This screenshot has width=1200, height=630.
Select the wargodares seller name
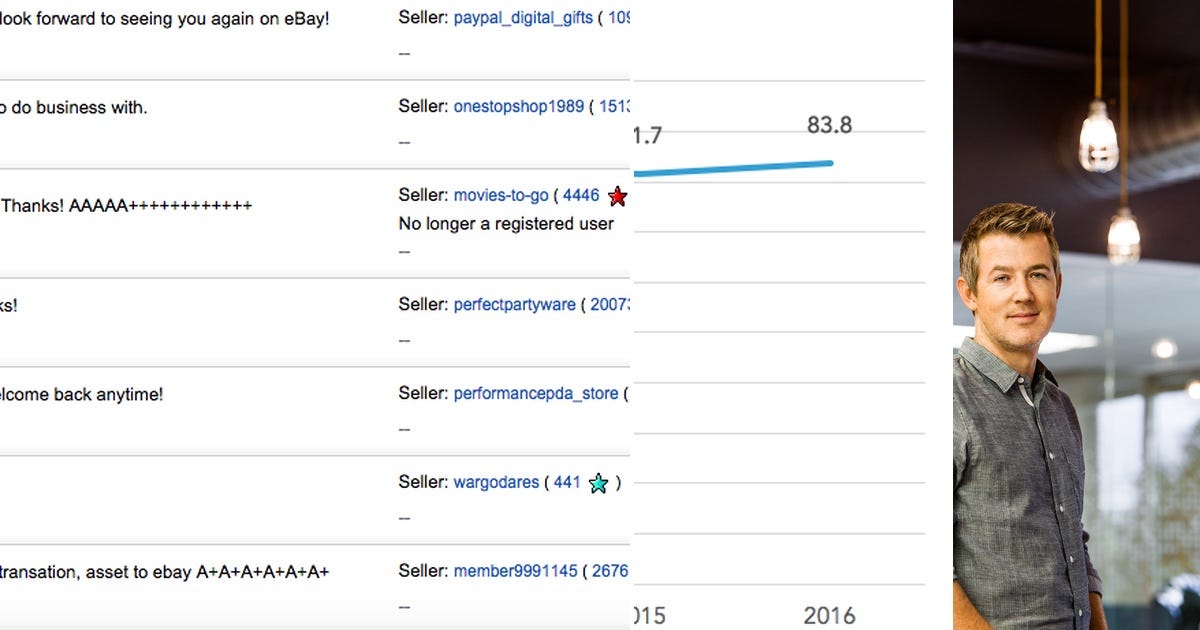tap(497, 482)
